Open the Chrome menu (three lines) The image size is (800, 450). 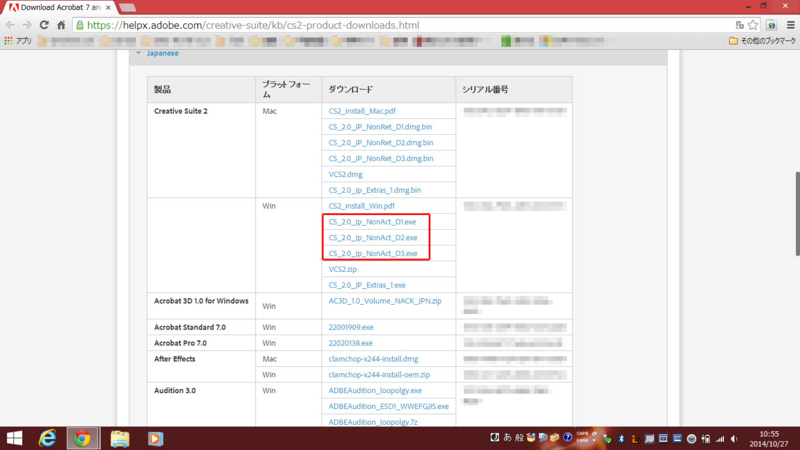click(x=790, y=25)
